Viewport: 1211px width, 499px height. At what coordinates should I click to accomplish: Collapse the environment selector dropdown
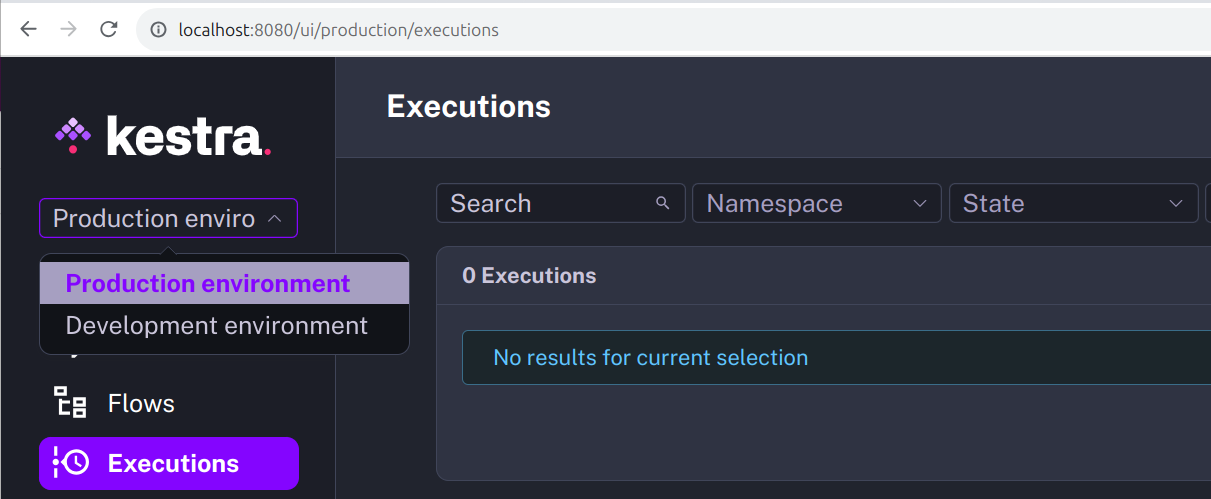(x=276, y=218)
